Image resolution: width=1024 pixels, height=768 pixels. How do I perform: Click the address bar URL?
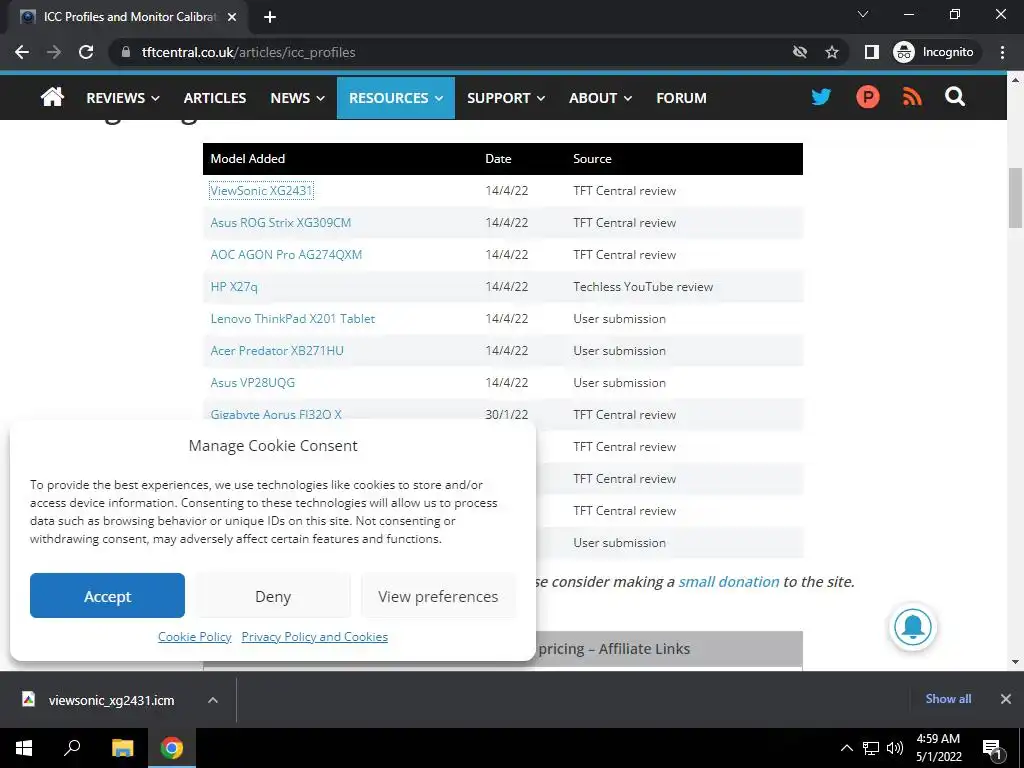[248, 52]
